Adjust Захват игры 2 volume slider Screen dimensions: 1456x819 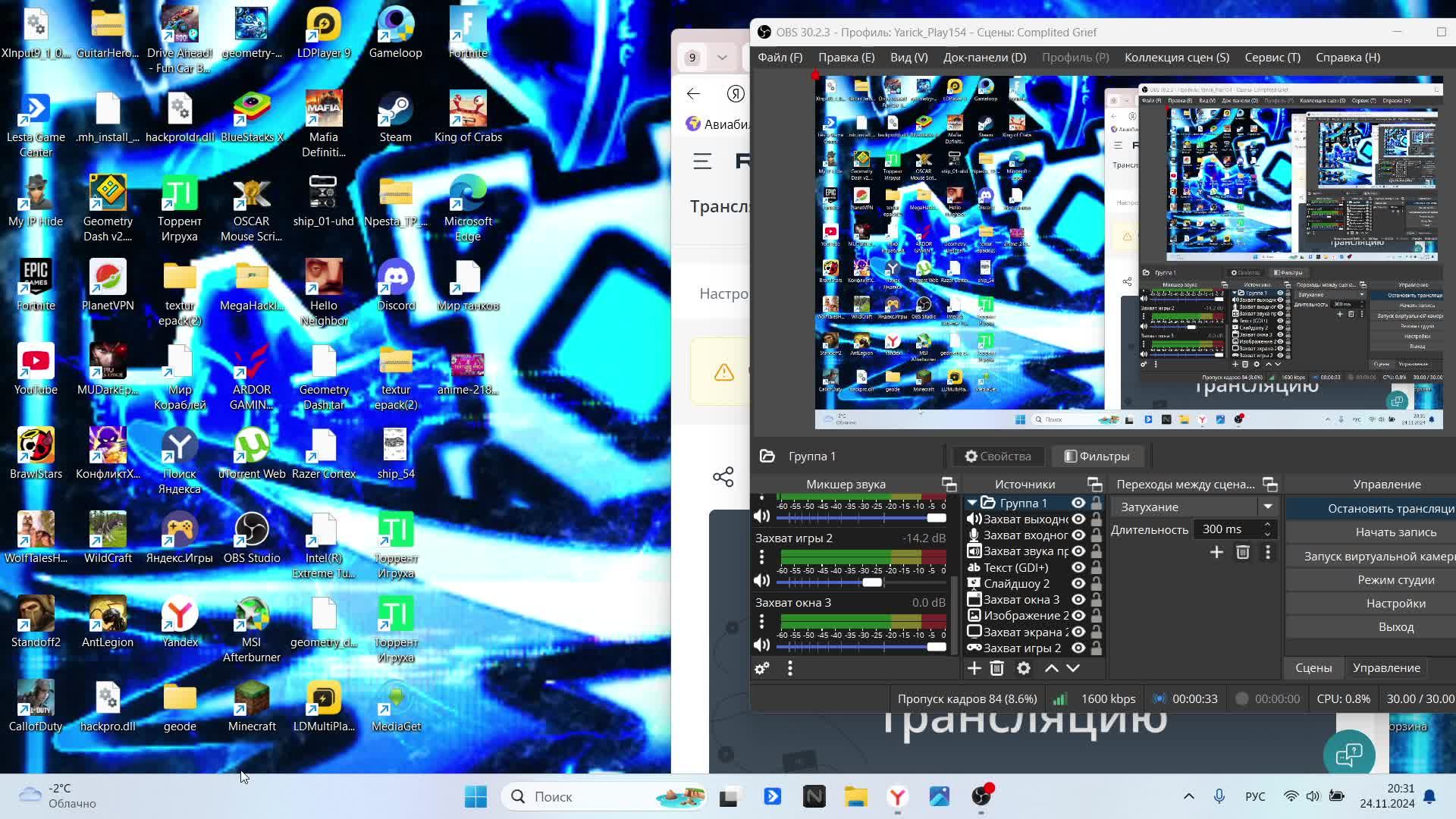[x=872, y=582]
